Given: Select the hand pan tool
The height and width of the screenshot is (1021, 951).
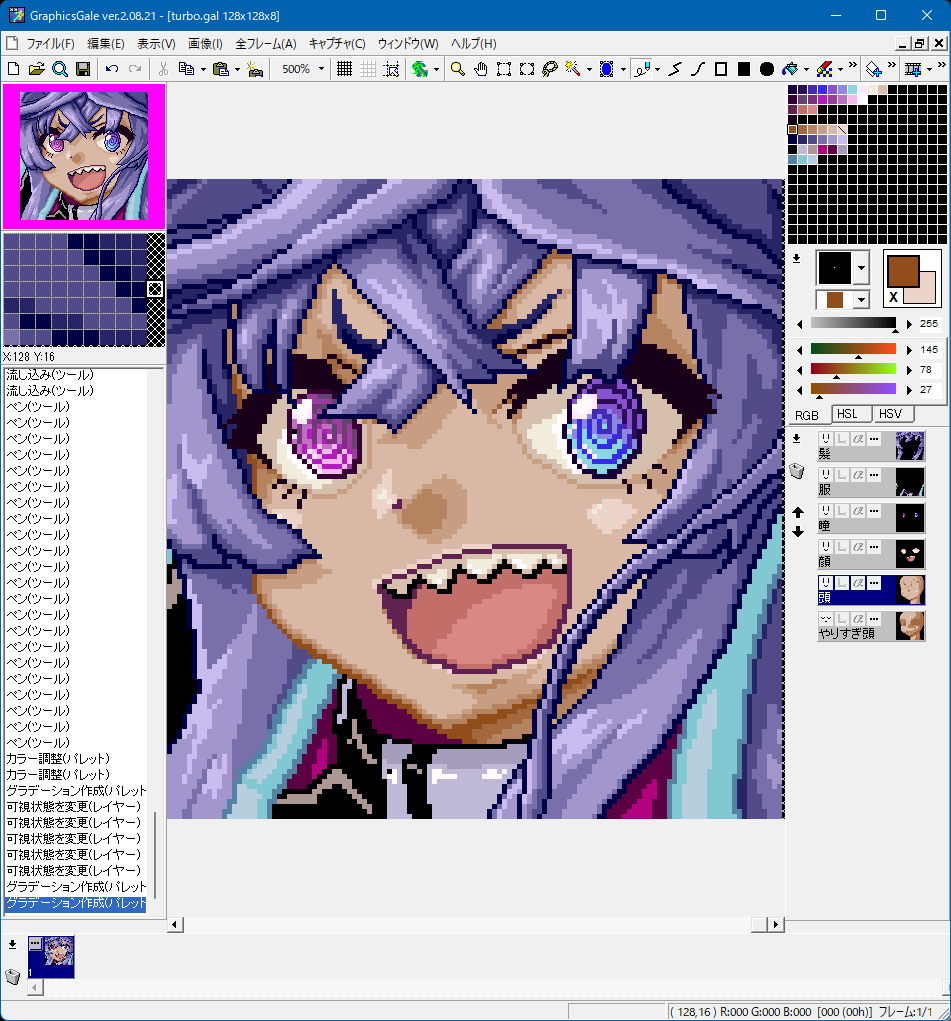Looking at the screenshot, I should 481,69.
